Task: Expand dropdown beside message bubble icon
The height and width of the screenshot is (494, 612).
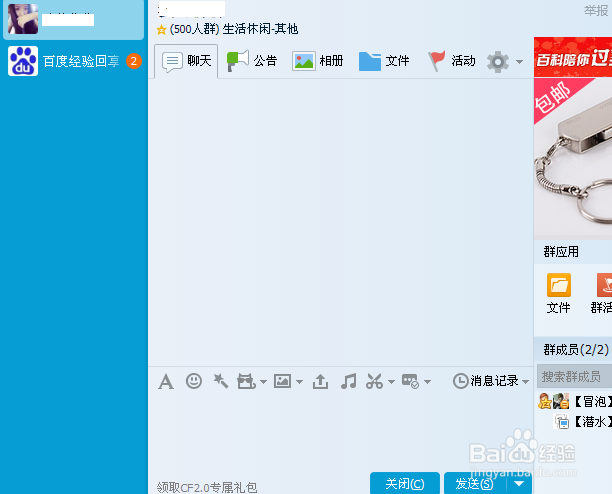Action: [427, 382]
